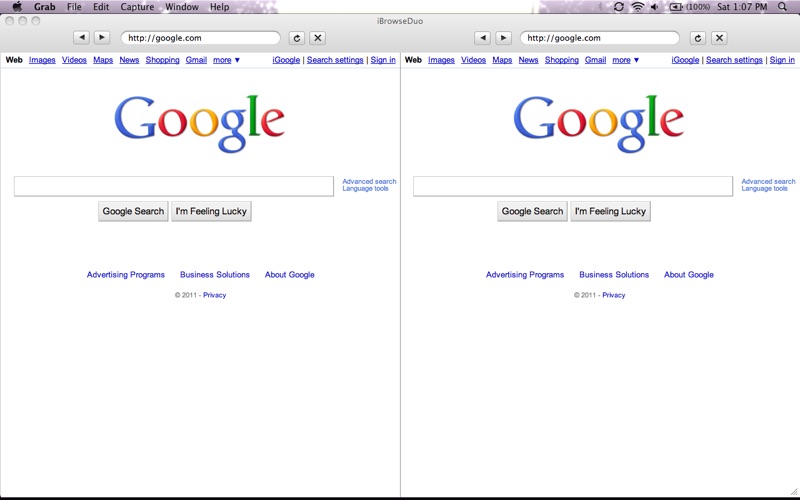
Task: Open Spotlight search in the menu bar
Action: coord(782,7)
